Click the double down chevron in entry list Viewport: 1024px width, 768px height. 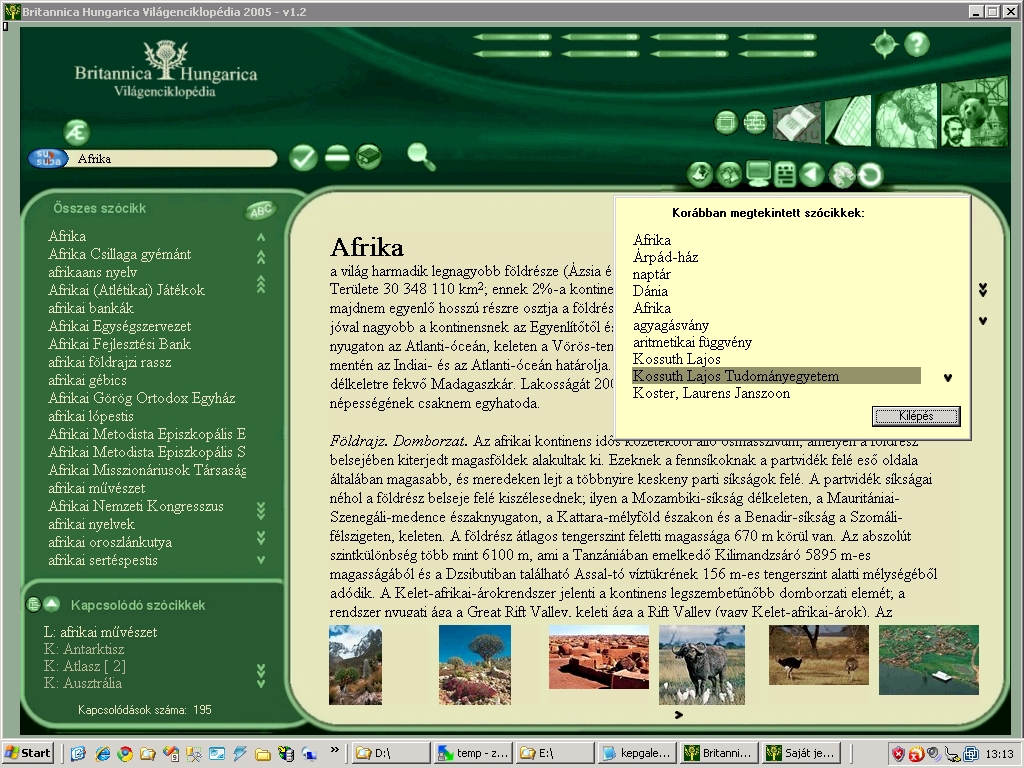point(261,537)
